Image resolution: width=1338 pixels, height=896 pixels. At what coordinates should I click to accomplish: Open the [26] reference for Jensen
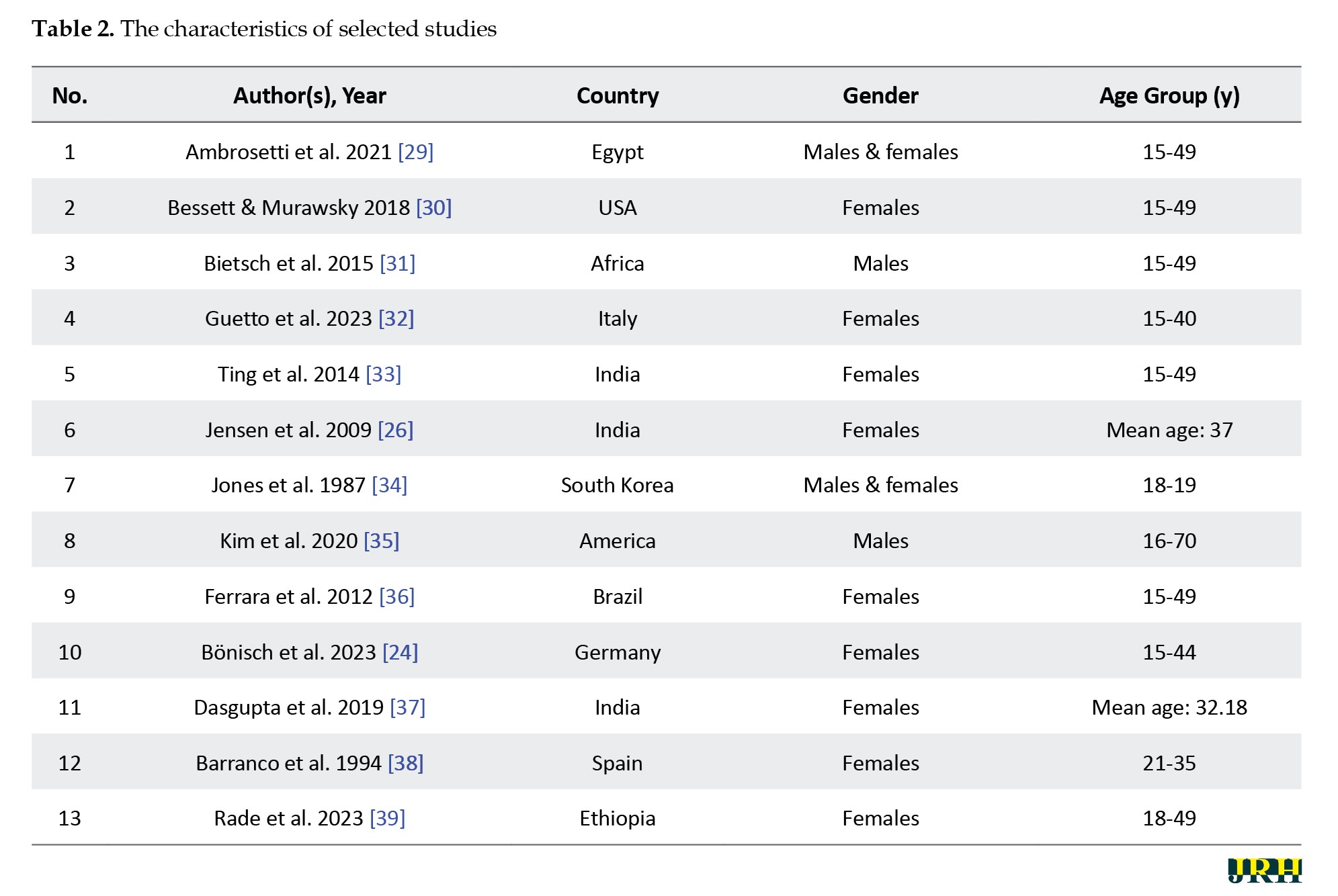[395, 430]
